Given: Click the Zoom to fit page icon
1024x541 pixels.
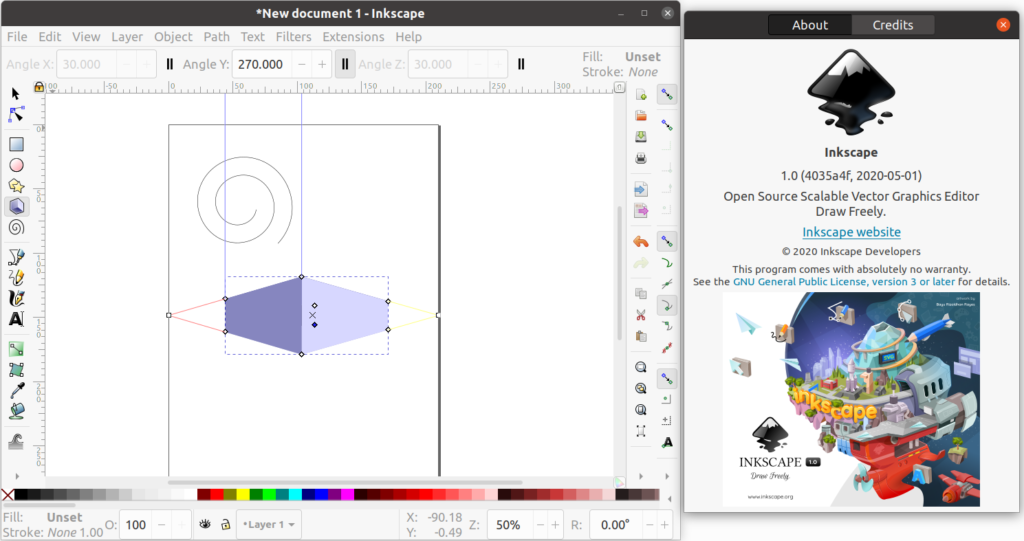Looking at the screenshot, I should 641,410.
